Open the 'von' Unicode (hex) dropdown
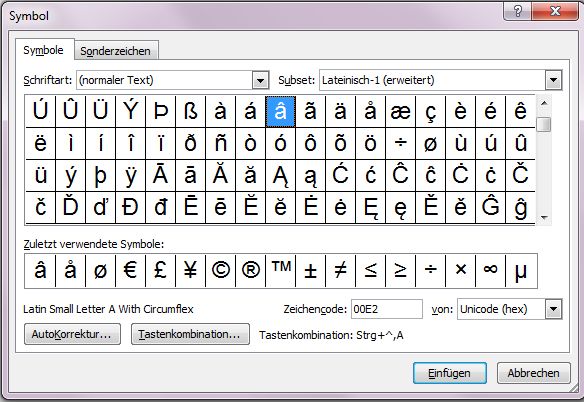The width and height of the screenshot is (584, 402). click(x=553, y=309)
